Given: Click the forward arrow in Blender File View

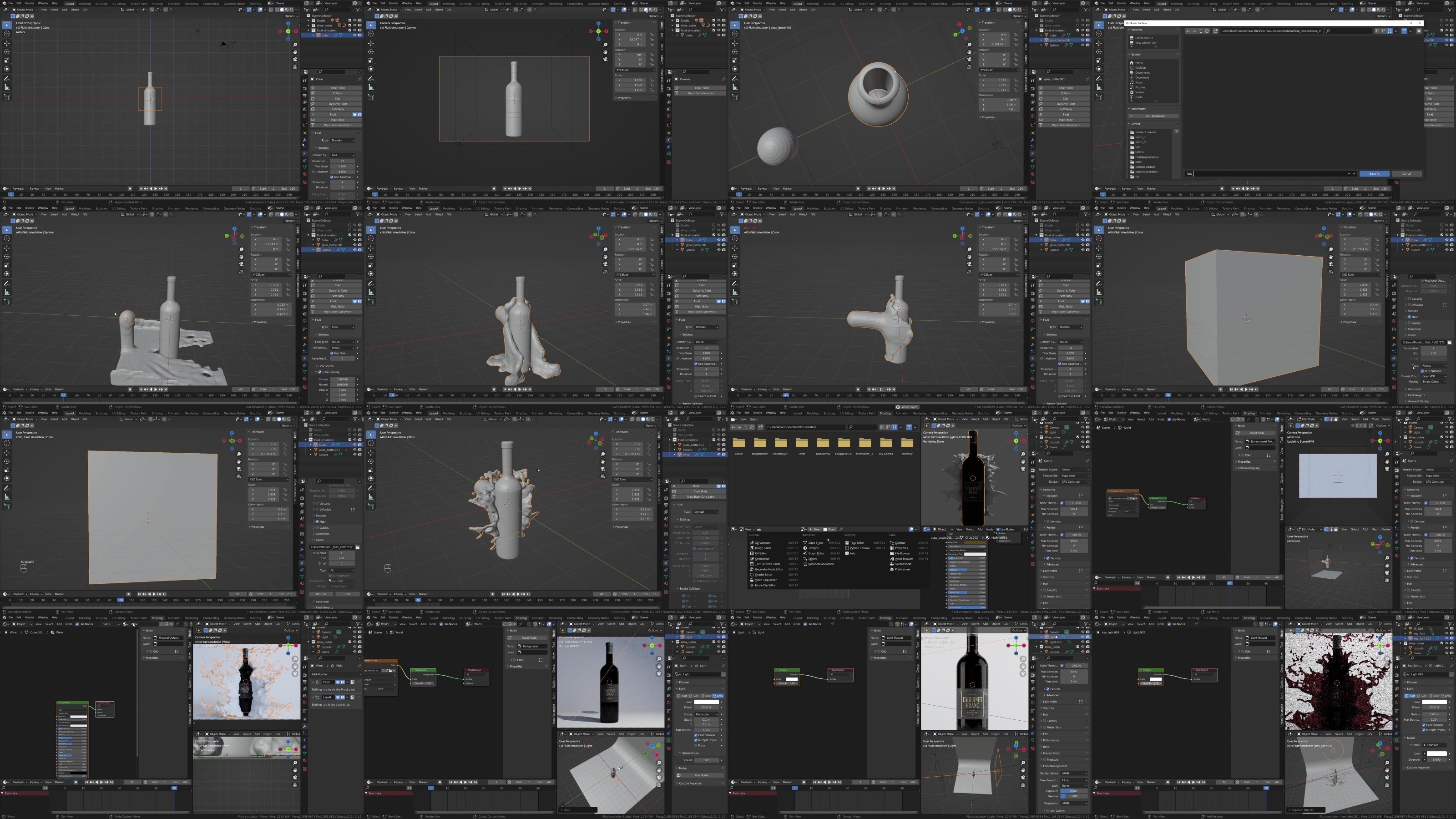Looking at the screenshot, I should [1194, 31].
